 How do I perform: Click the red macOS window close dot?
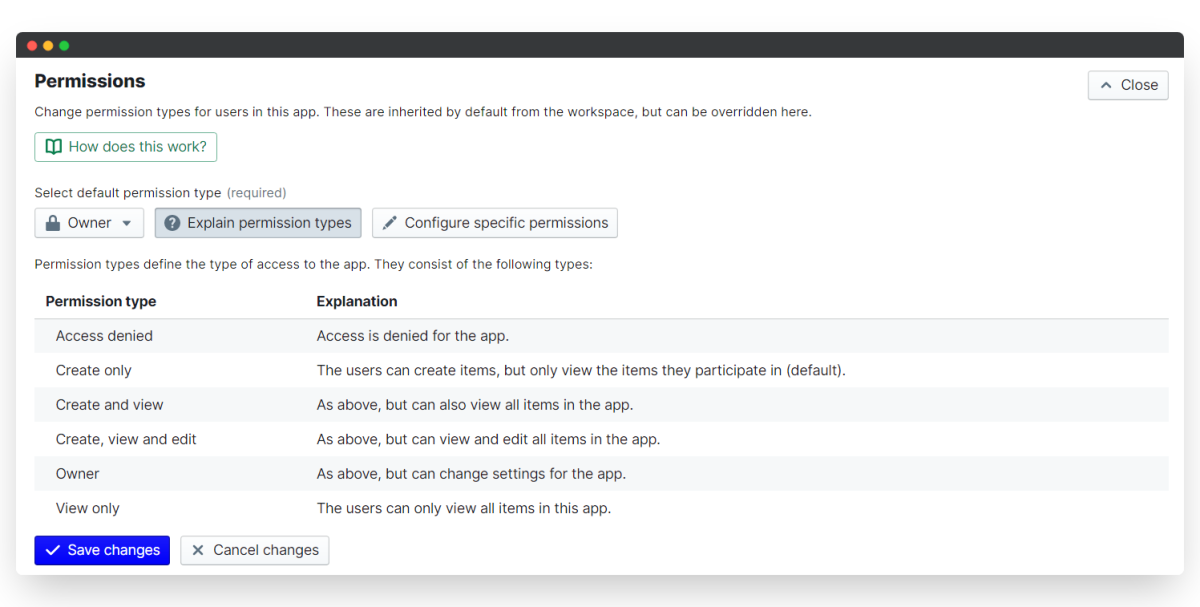32,46
